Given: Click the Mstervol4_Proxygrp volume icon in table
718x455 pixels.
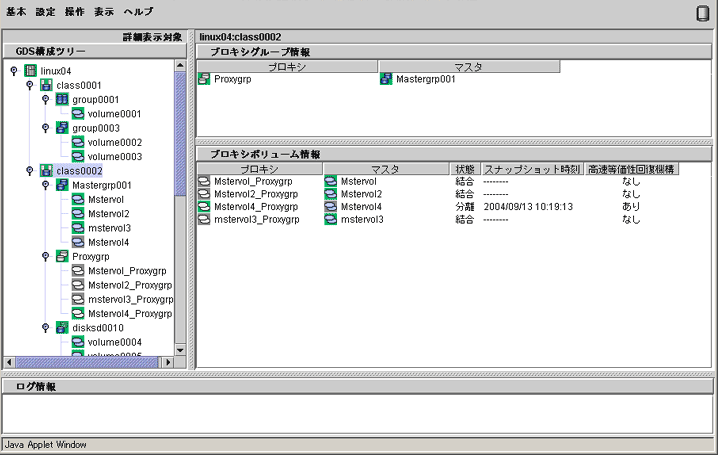Looking at the screenshot, I should [204, 207].
